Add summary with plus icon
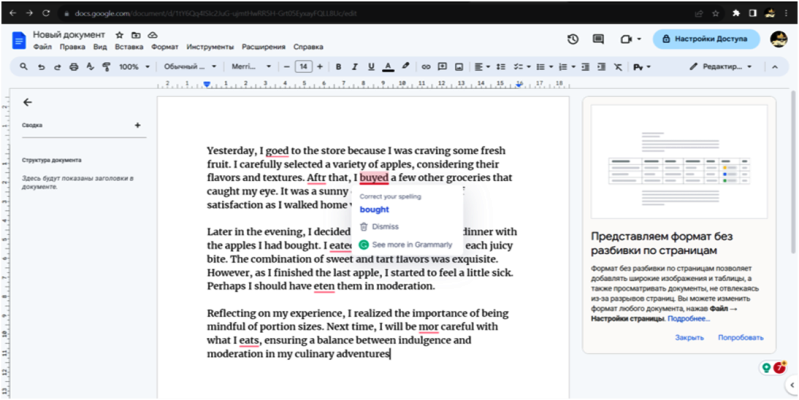 138,125
